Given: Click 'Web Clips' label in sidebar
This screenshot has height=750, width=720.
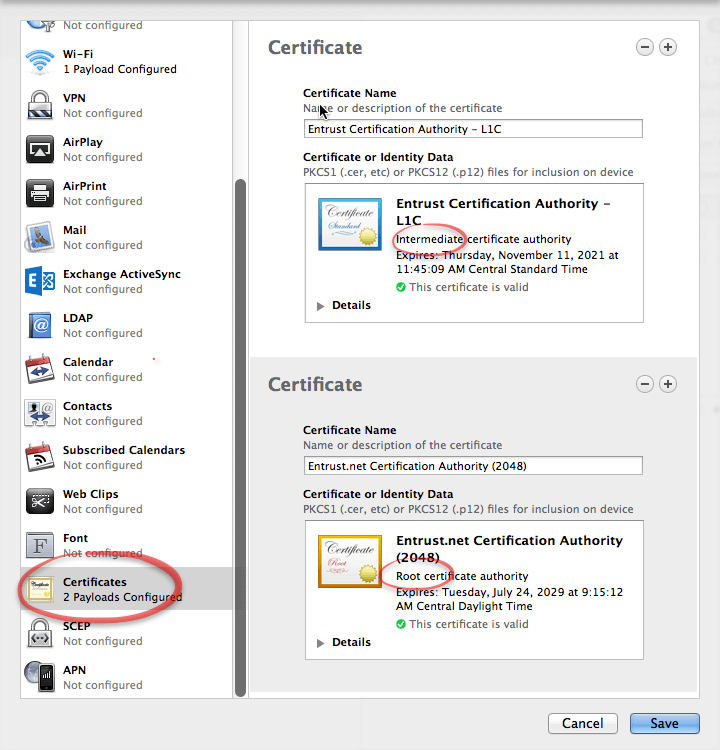Looking at the screenshot, I should [x=91, y=494].
